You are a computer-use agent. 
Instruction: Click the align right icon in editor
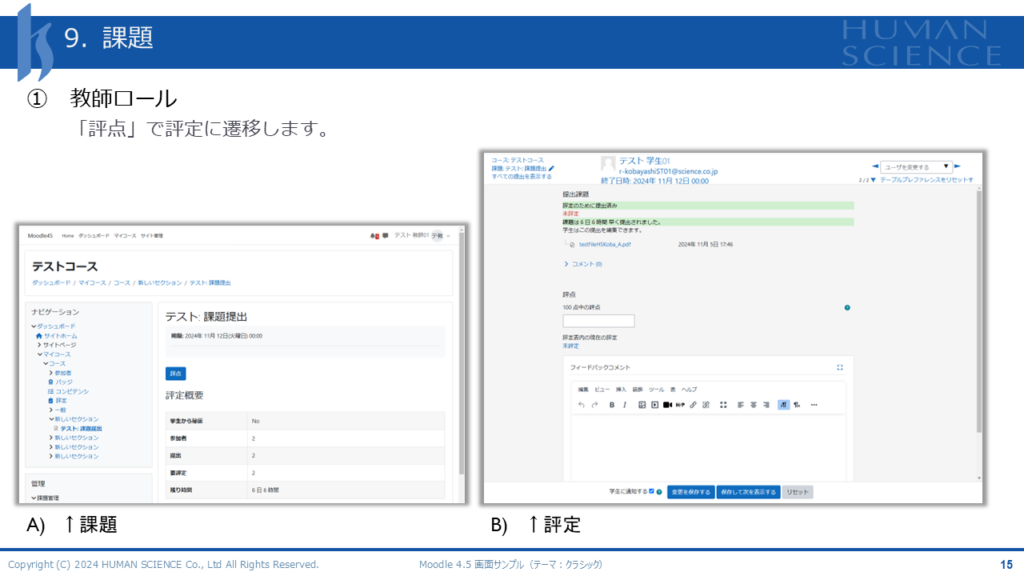pos(766,405)
